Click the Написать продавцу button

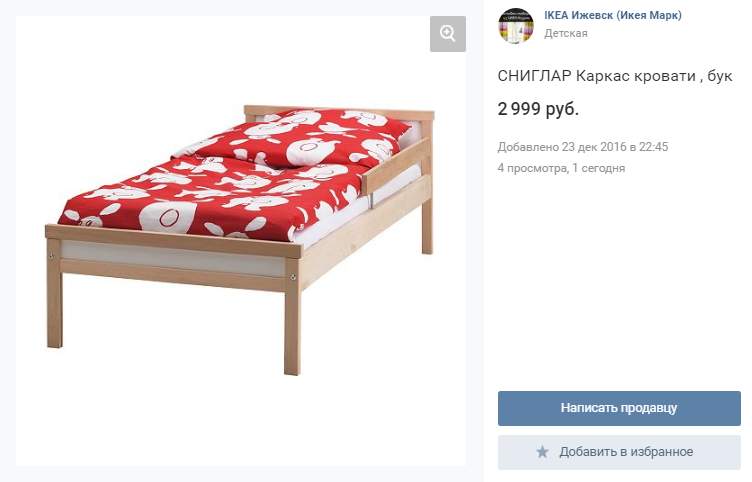(x=619, y=408)
